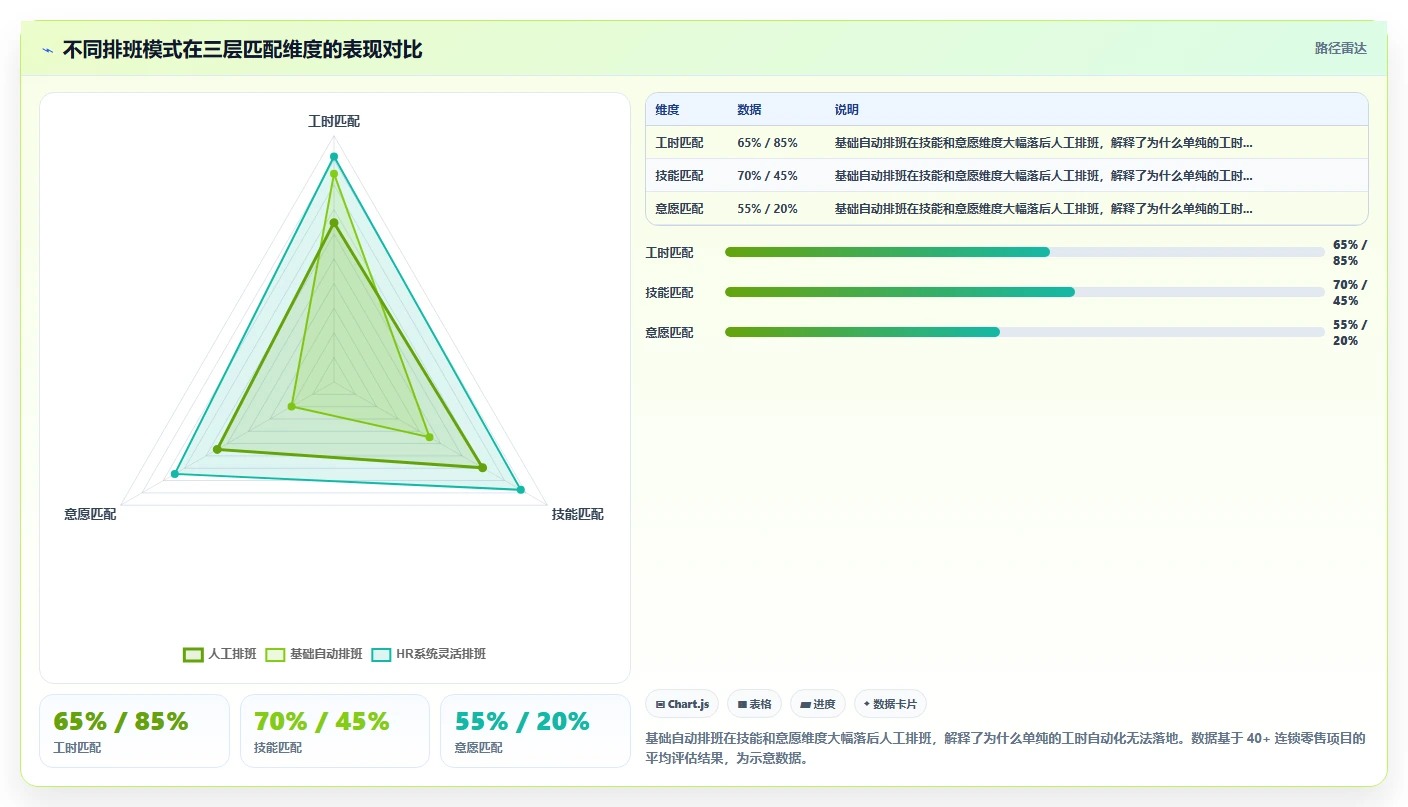Viewport: 1408px width, 807px height.
Task: Click the teal 意愿匹配 vertex point
Action: pos(174,474)
